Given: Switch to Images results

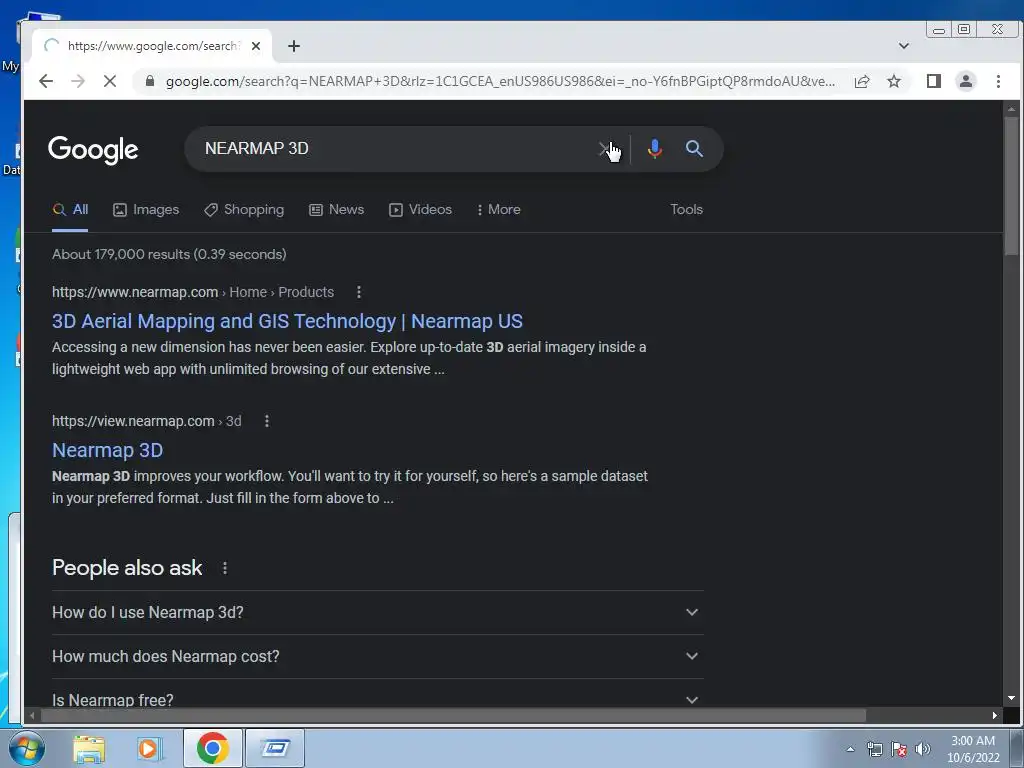Looking at the screenshot, I should tap(146, 210).
